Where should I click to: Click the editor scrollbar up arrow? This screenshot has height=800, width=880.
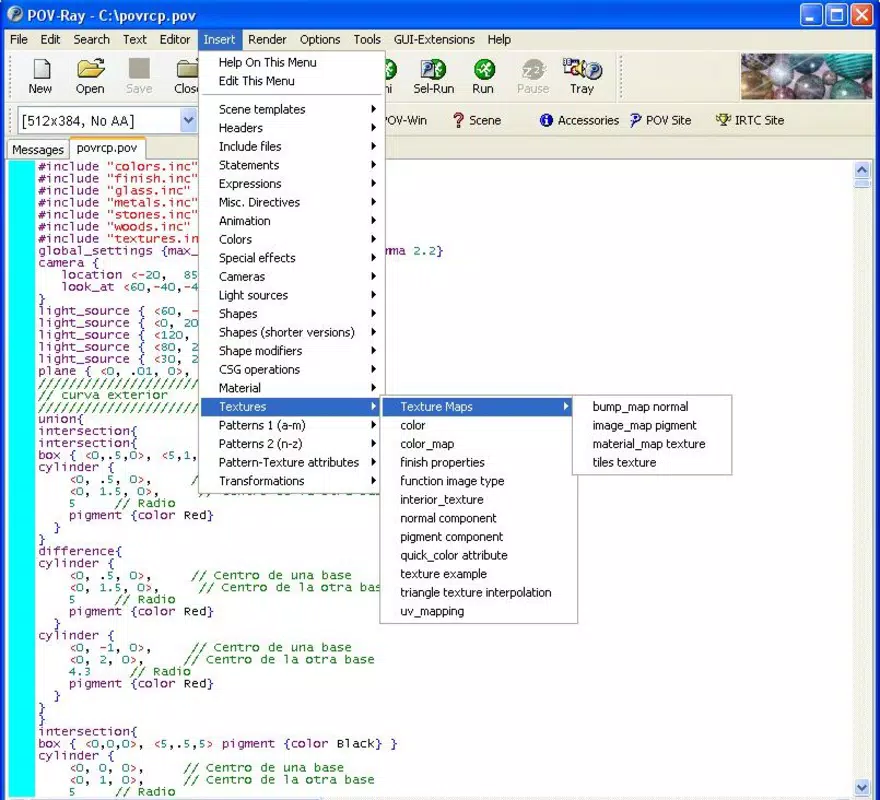point(861,169)
